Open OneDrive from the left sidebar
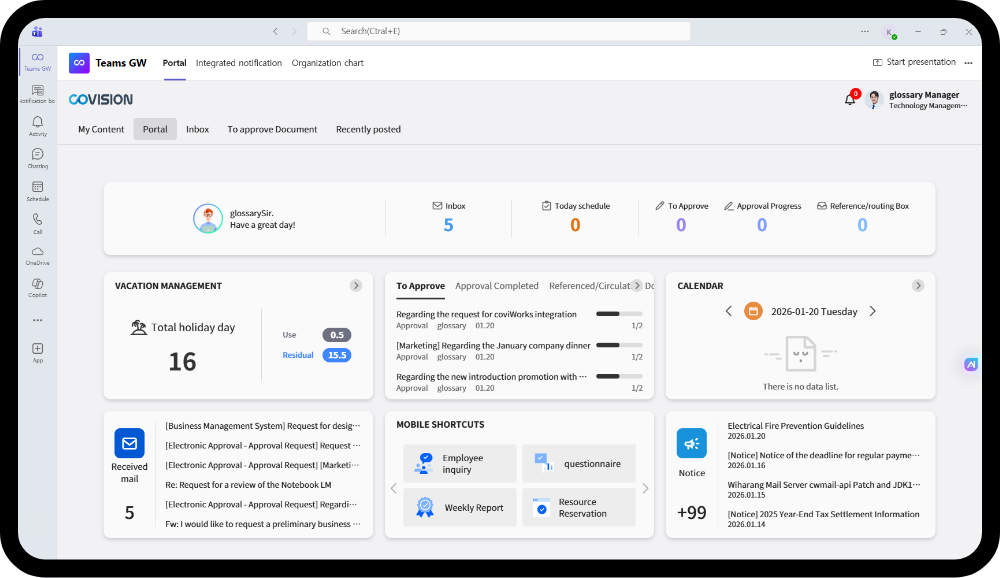1000x578 pixels. coord(37,254)
